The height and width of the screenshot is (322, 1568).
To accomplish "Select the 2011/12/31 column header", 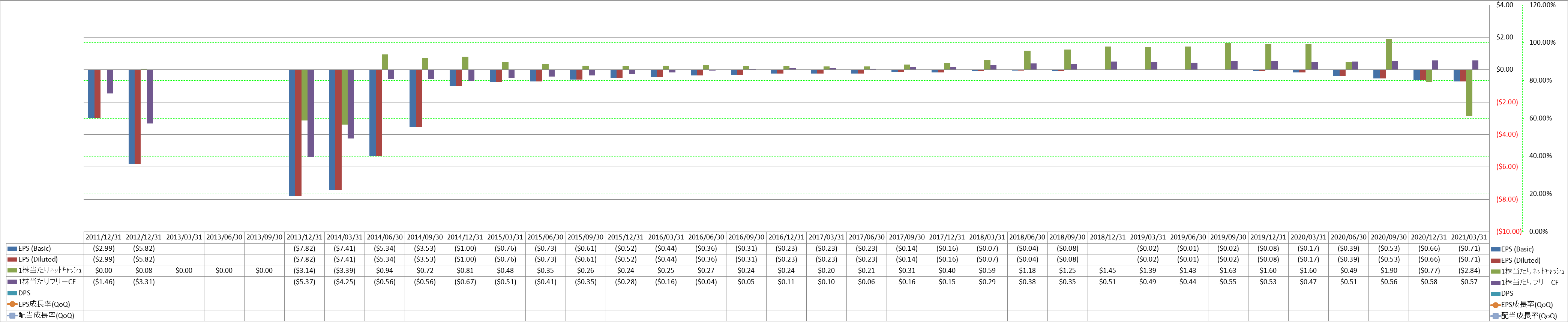I will click(x=104, y=237).
